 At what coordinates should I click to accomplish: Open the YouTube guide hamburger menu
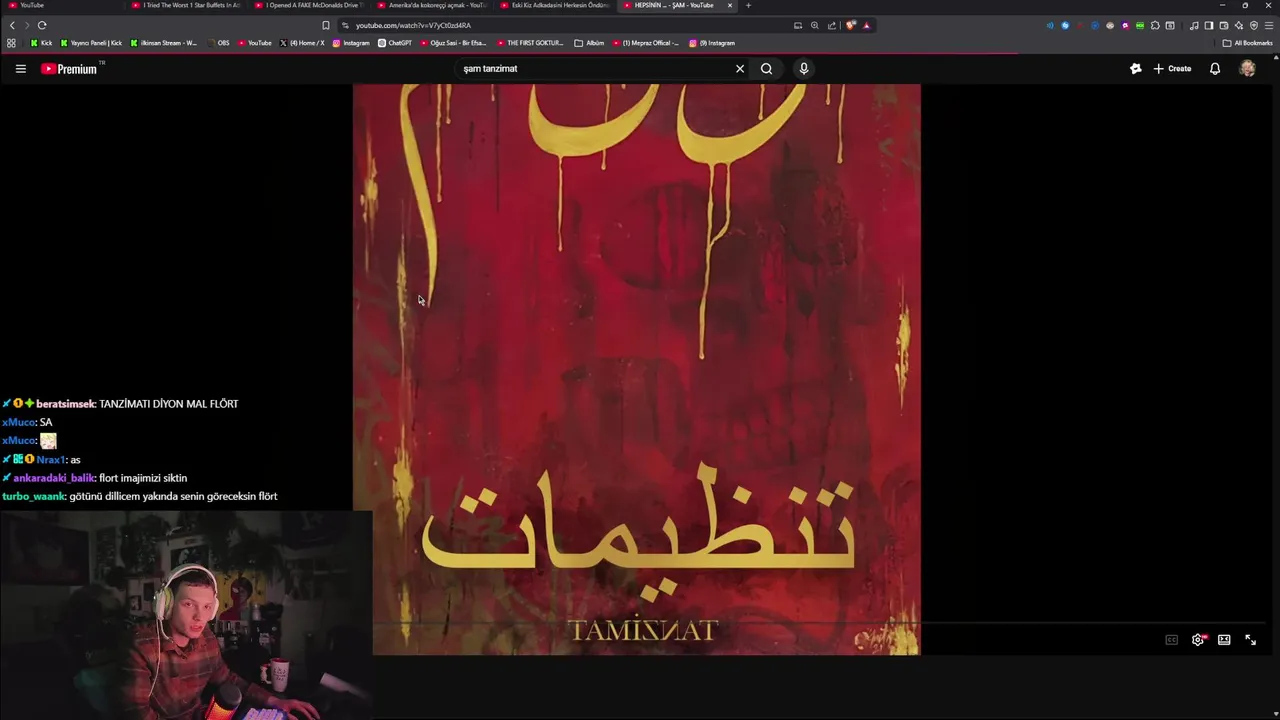point(20,69)
